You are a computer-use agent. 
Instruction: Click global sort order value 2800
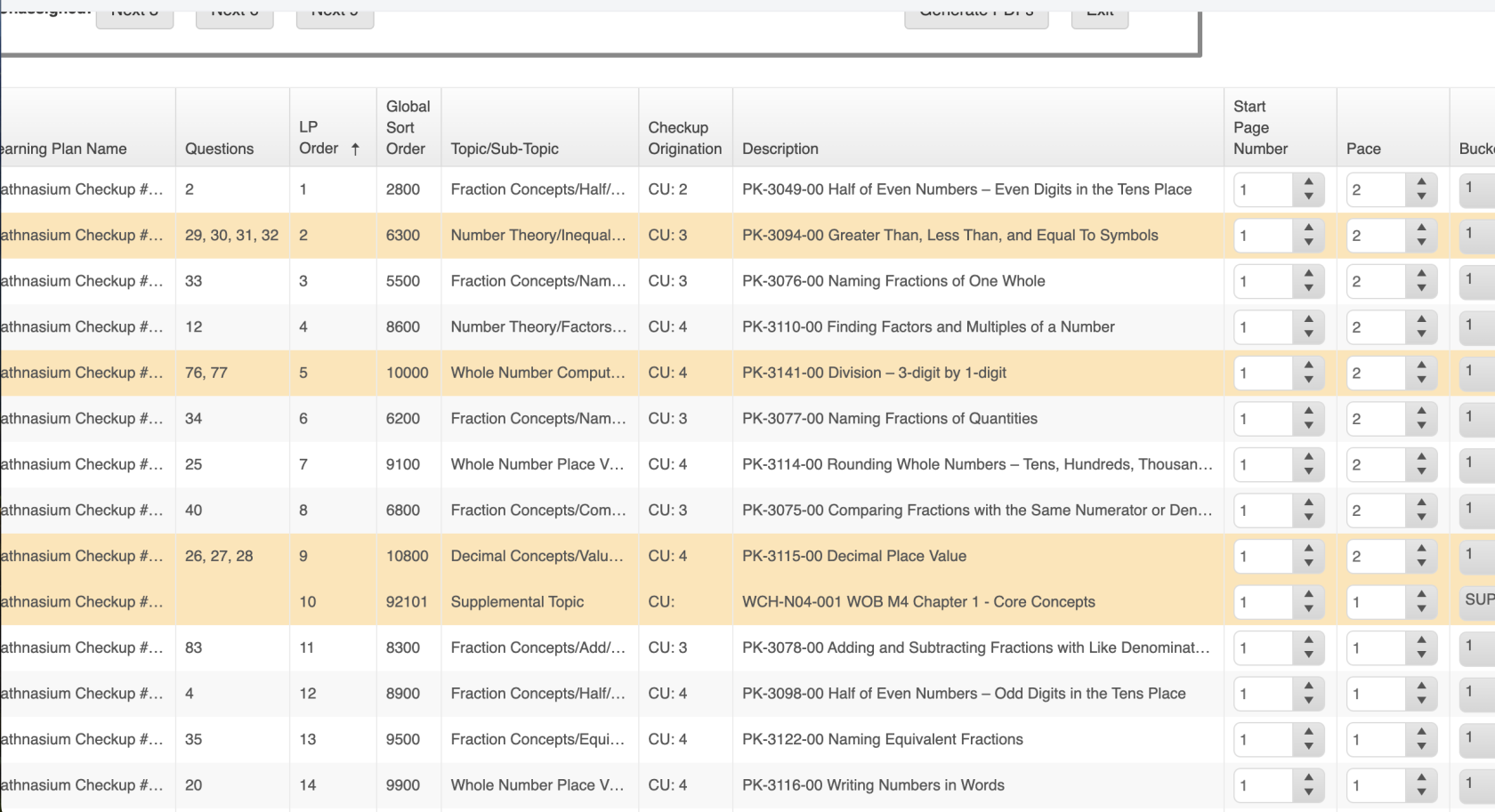(x=403, y=189)
